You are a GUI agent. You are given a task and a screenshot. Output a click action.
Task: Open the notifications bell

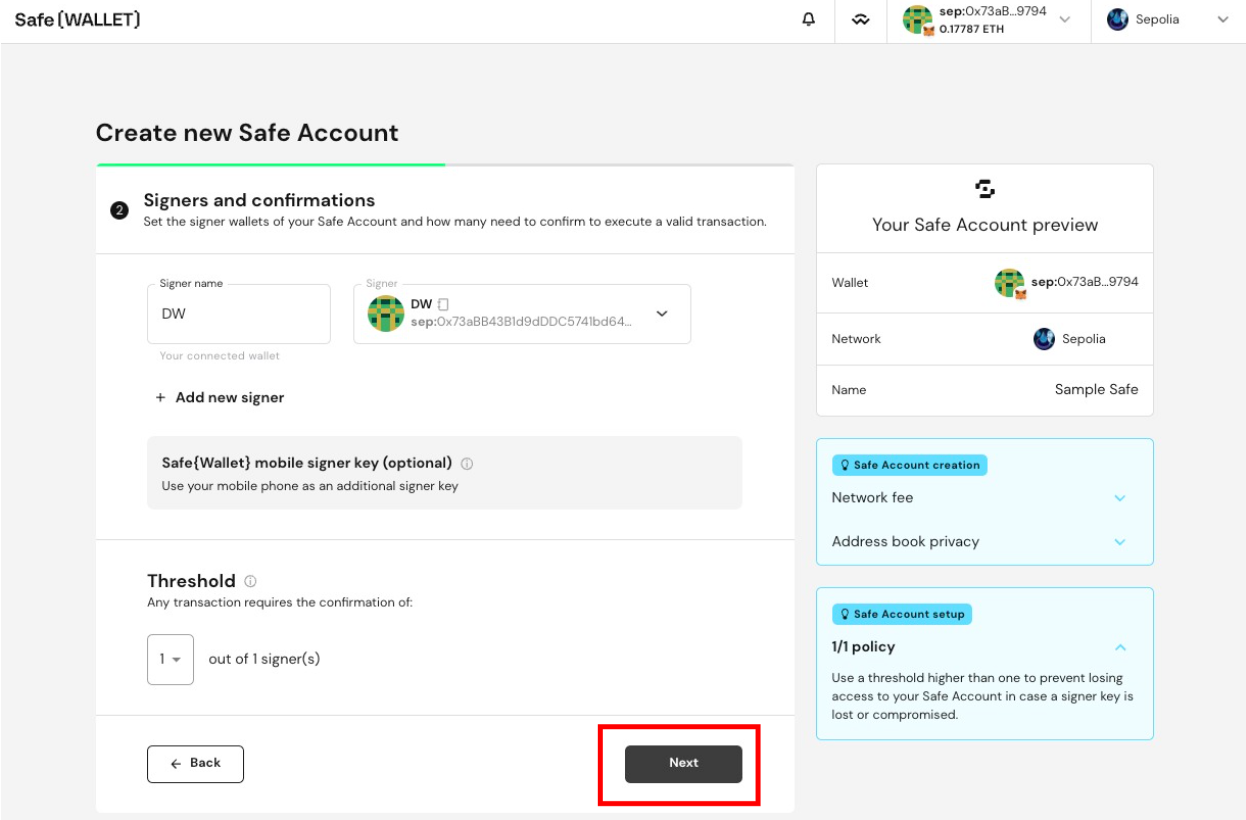(809, 20)
